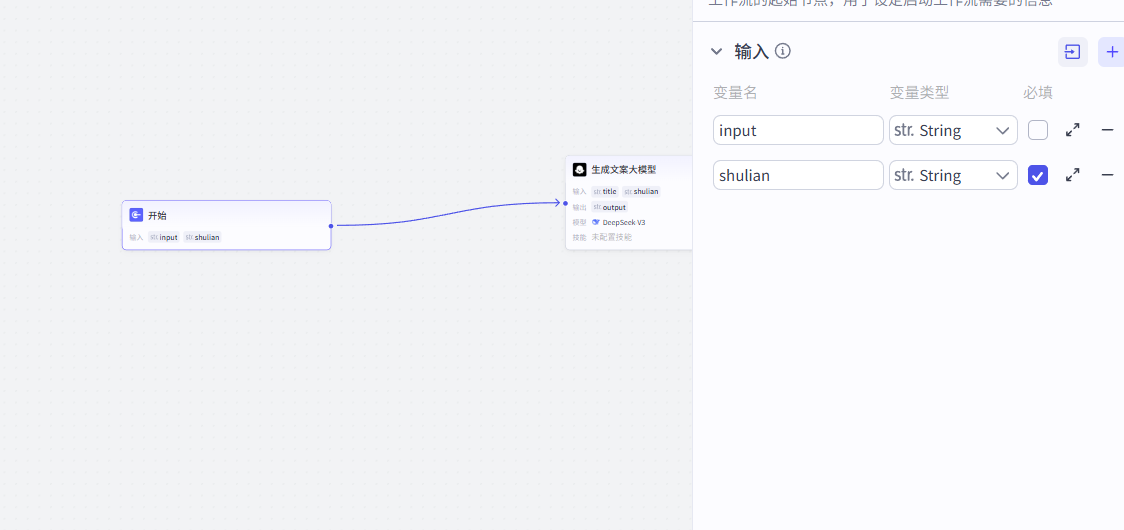Remove the shulian variable row
The height and width of the screenshot is (530, 1124).
(1107, 175)
